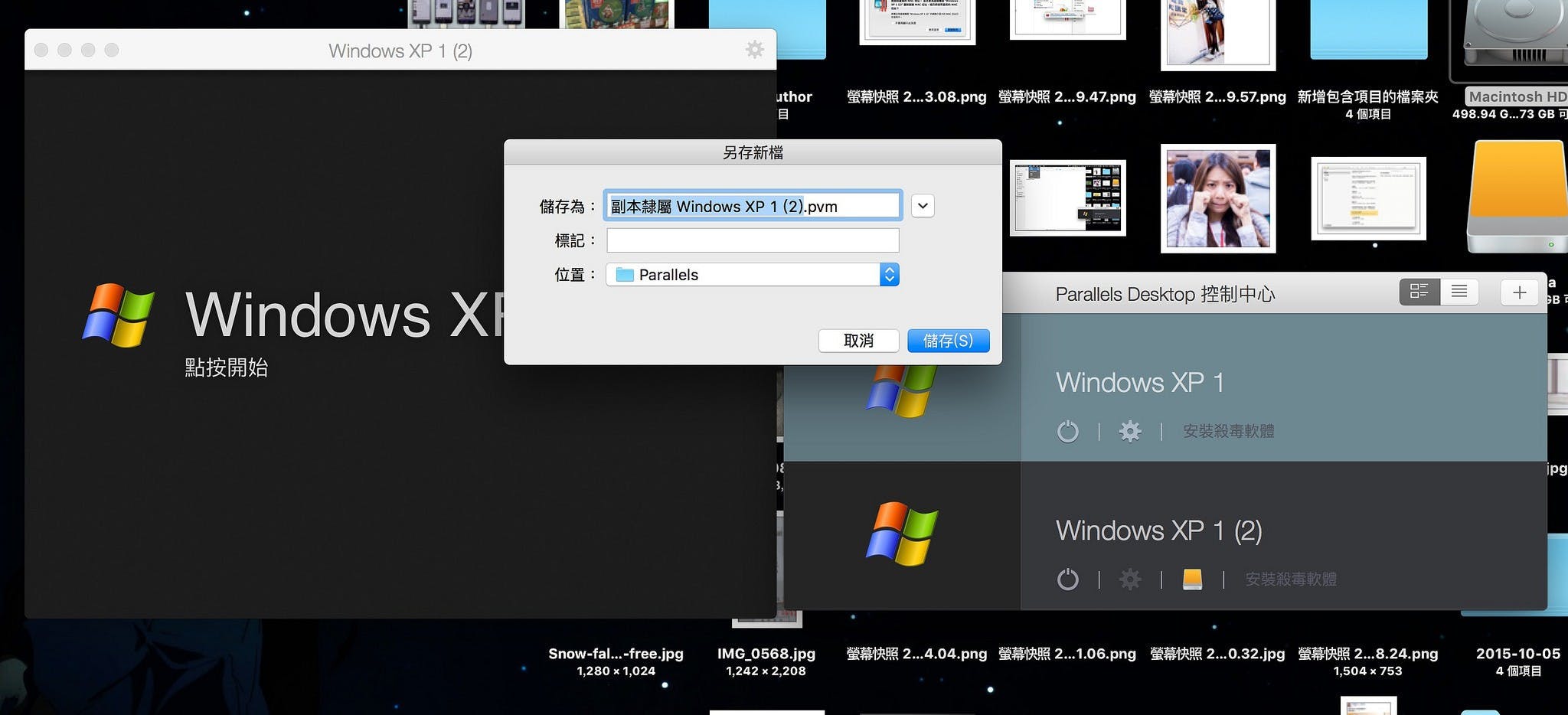Image resolution: width=1568 pixels, height=715 pixels.
Task: Click 安裝殺毒軟體 link for Windows XP 1
Action: coord(1229,431)
